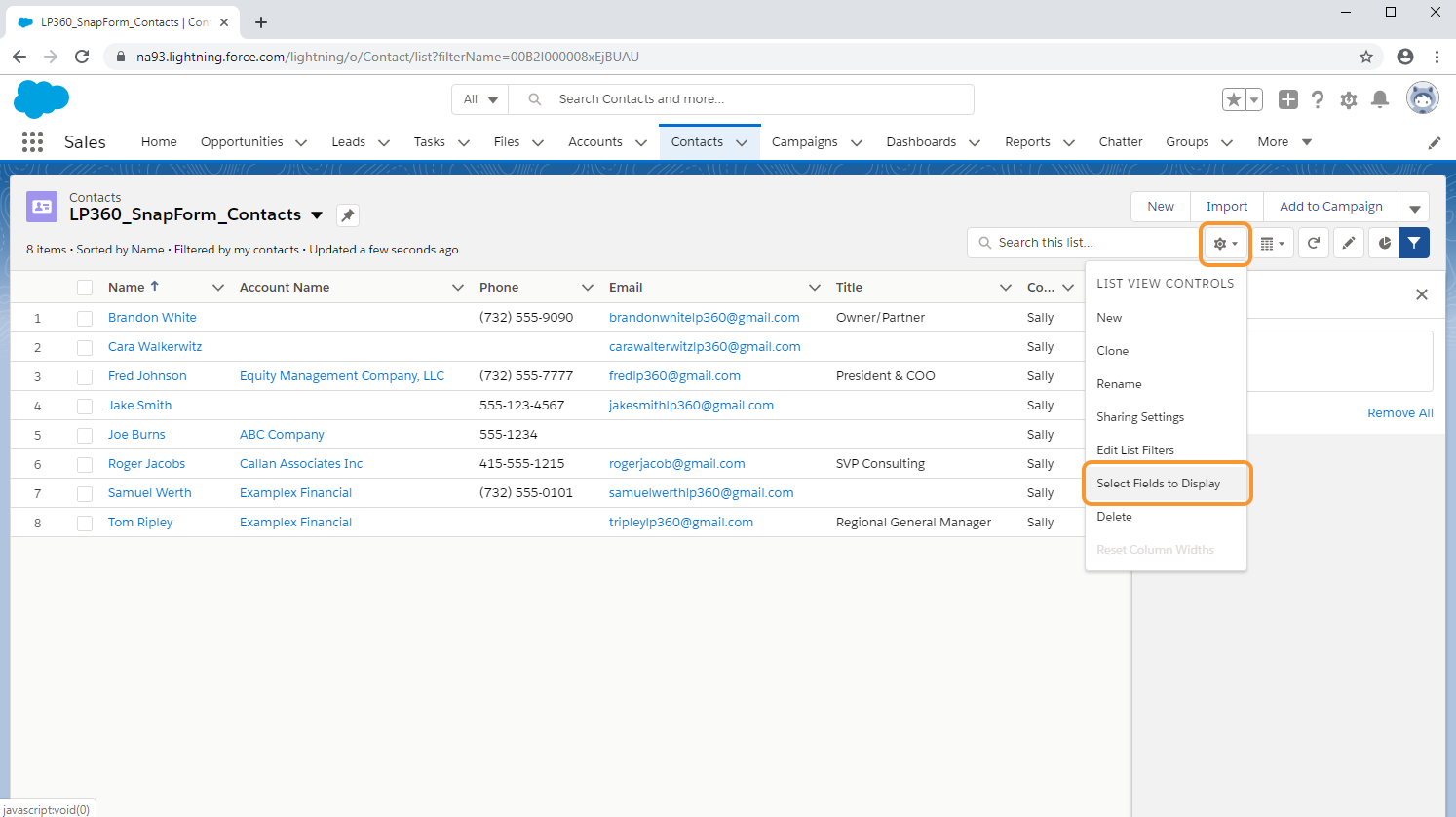Open the Chrome three-dot menu
Screen dimensions: 1456x817
(1437, 57)
